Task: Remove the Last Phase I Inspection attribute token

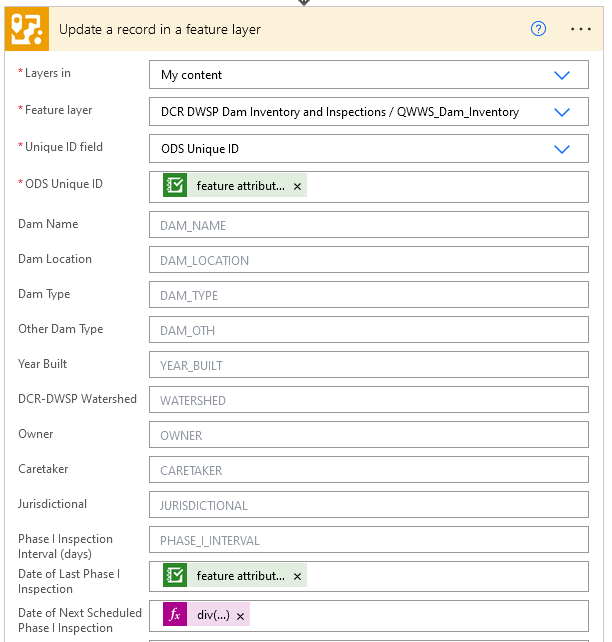Action: point(297,576)
